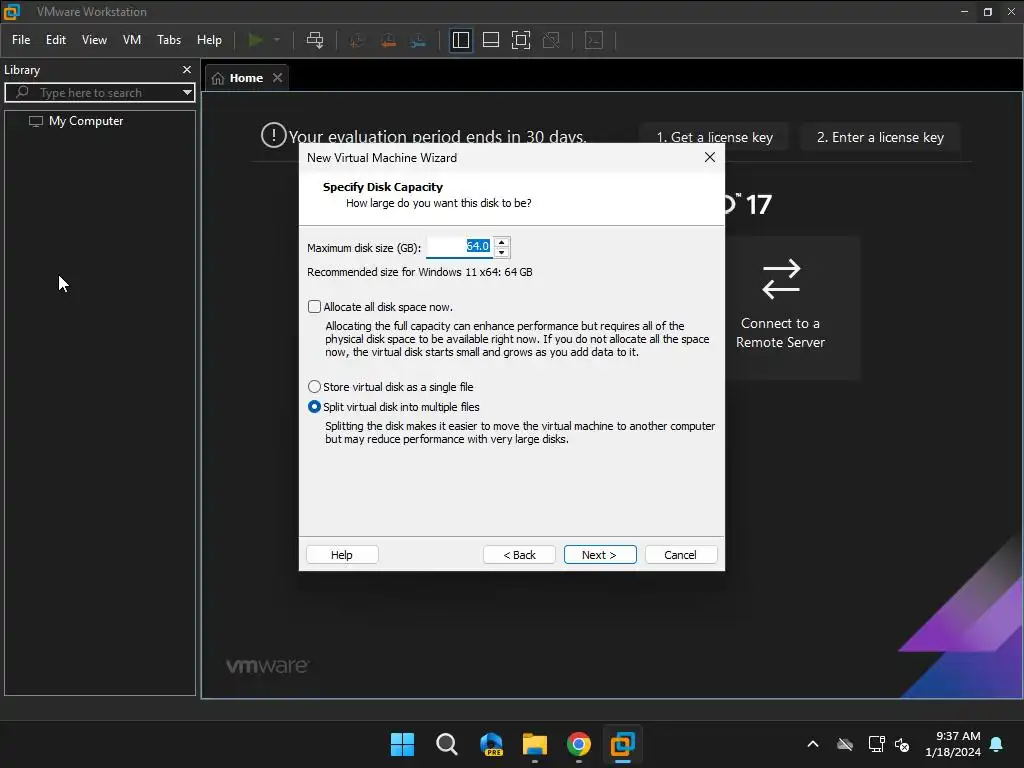Click the Maximum disk size field
Image resolution: width=1024 pixels, height=768 pixels.
pyautogui.click(x=460, y=247)
